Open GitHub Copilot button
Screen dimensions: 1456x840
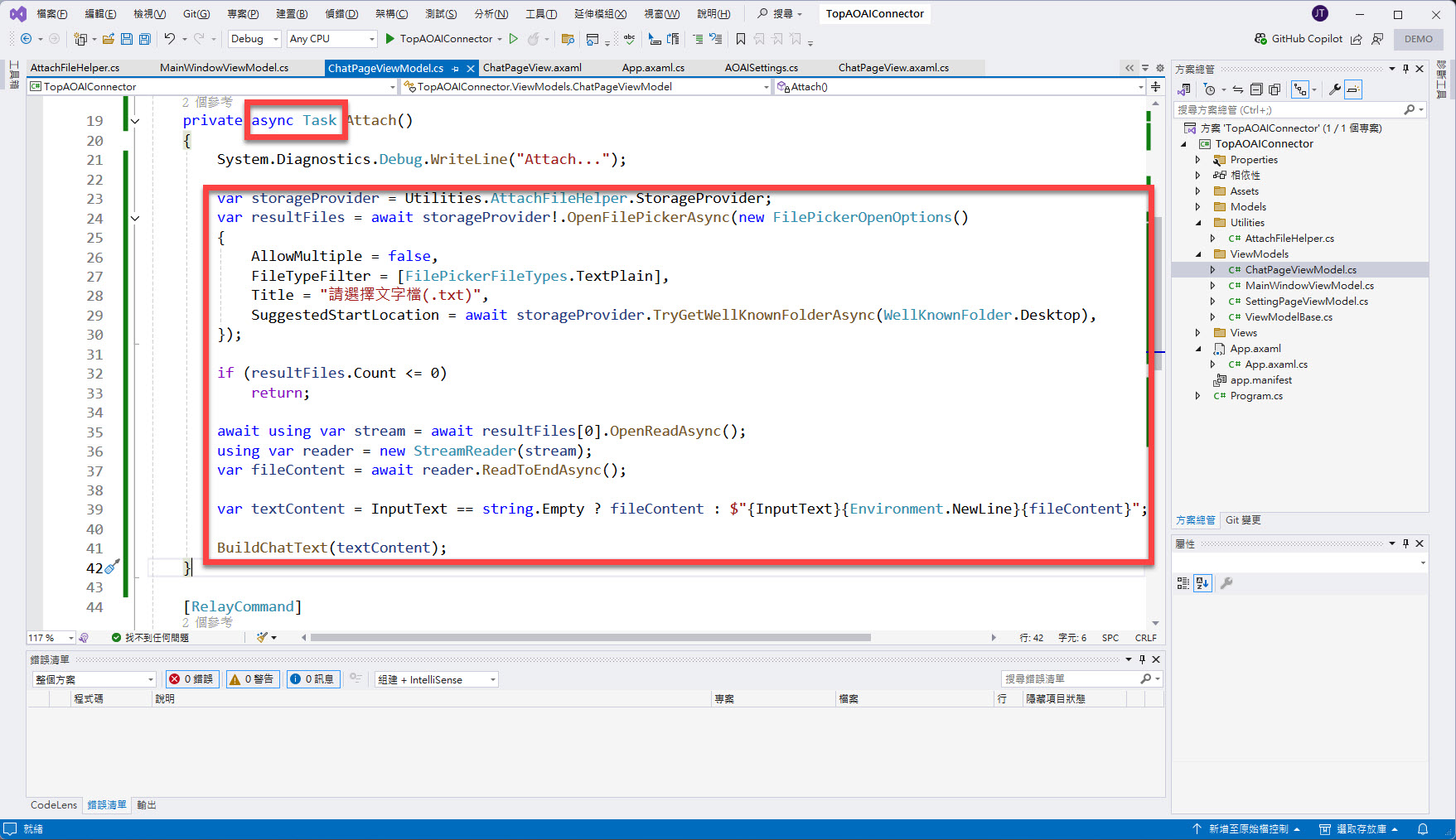pos(1298,39)
